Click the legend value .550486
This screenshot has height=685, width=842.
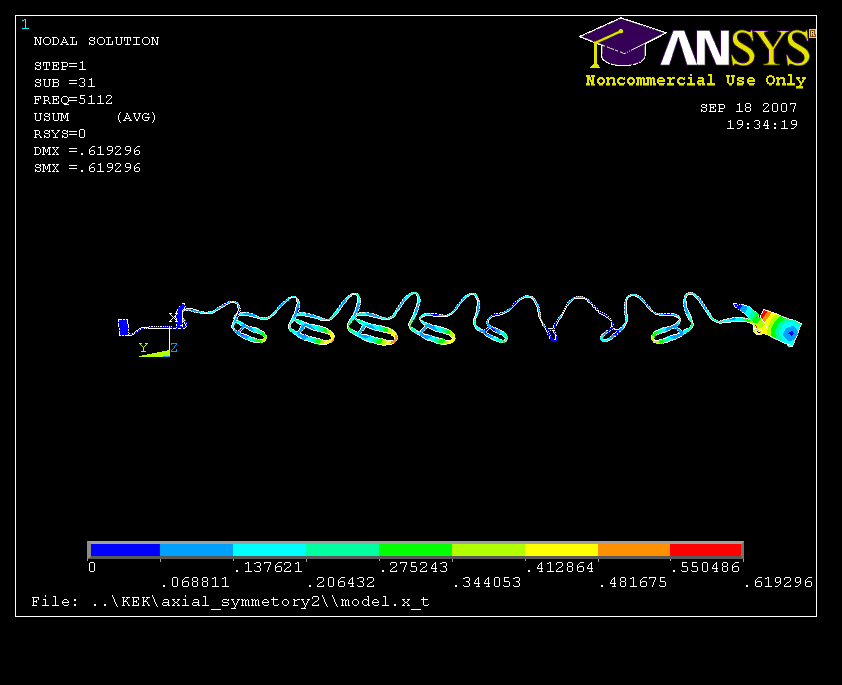[706, 567]
